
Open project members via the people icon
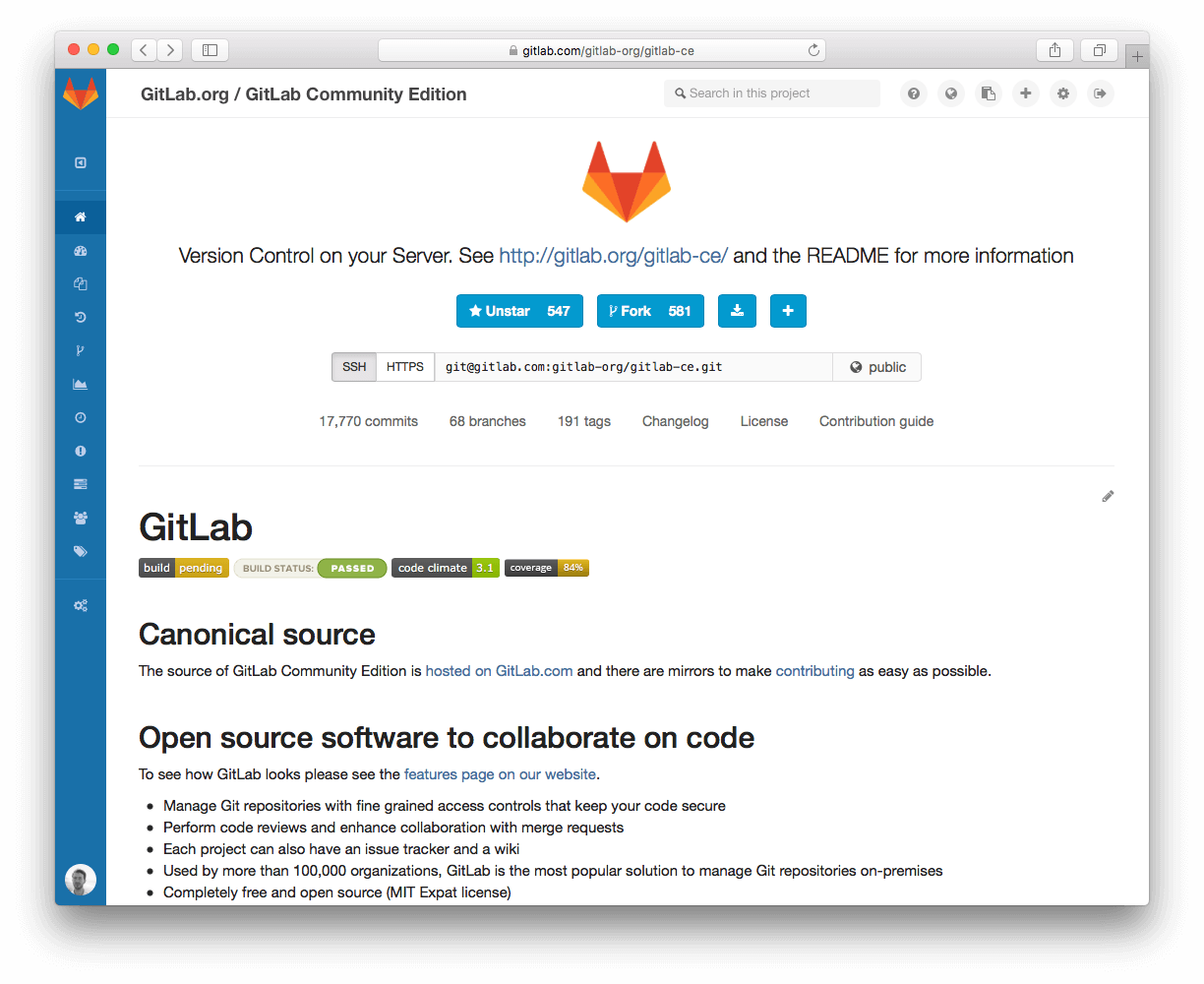pyautogui.click(x=81, y=517)
